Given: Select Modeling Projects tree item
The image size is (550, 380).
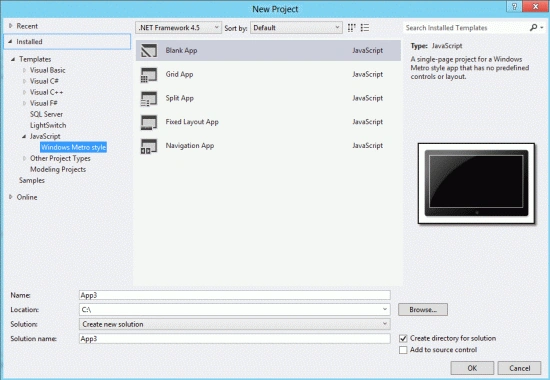Looking at the screenshot, I should click(58, 169).
